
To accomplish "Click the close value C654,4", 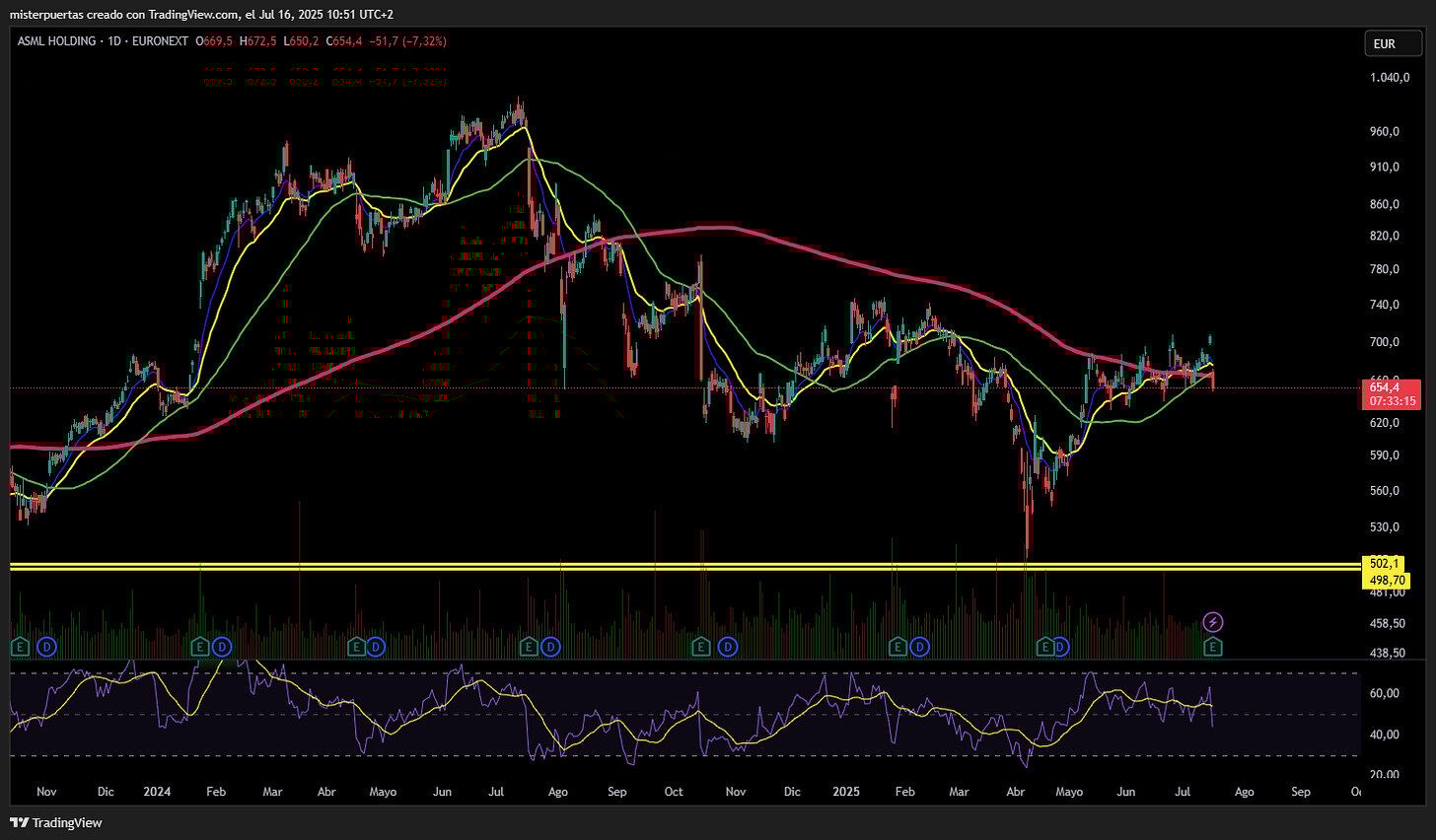I will (342, 41).
